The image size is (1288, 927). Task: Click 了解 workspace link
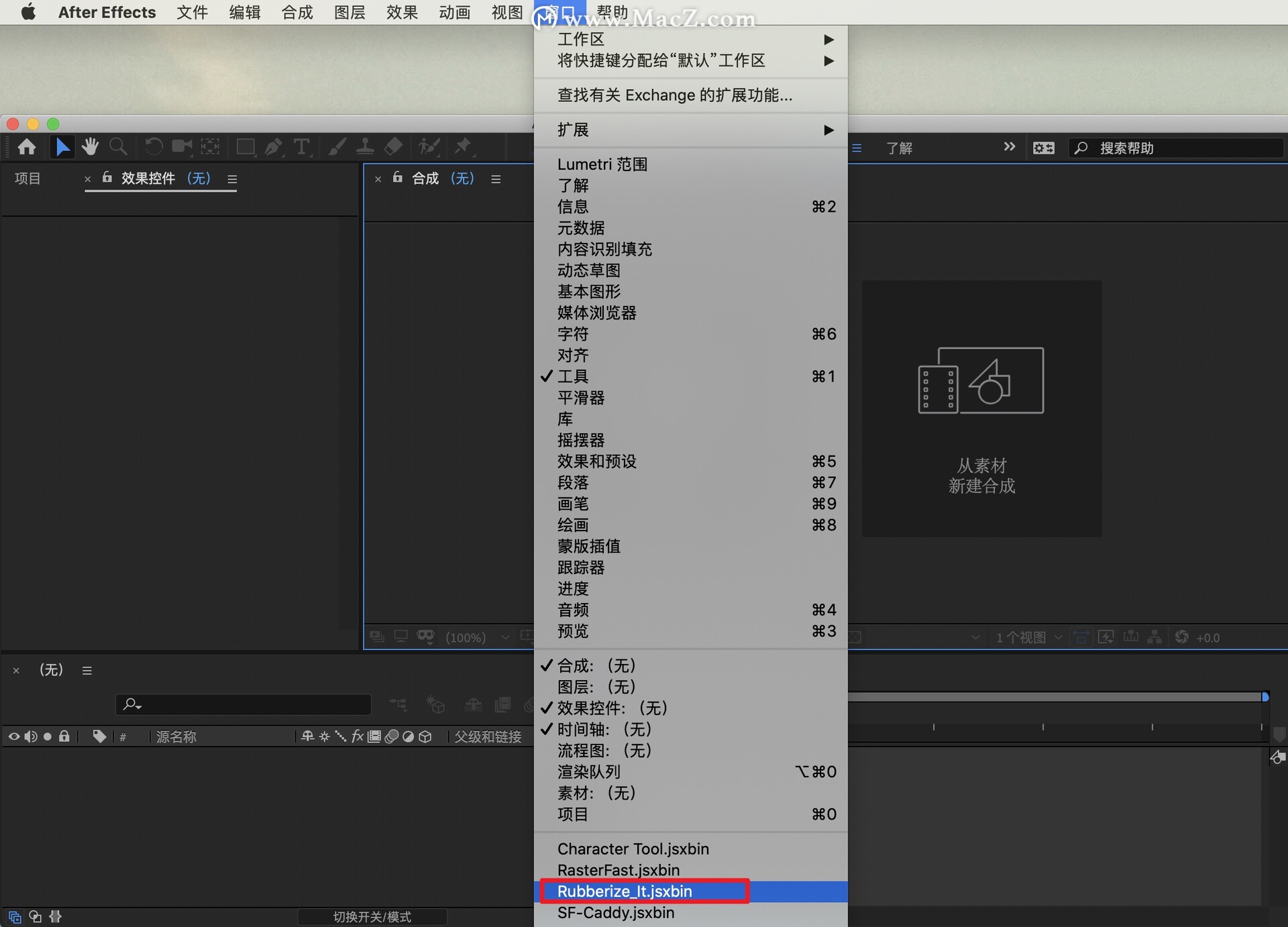click(899, 148)
